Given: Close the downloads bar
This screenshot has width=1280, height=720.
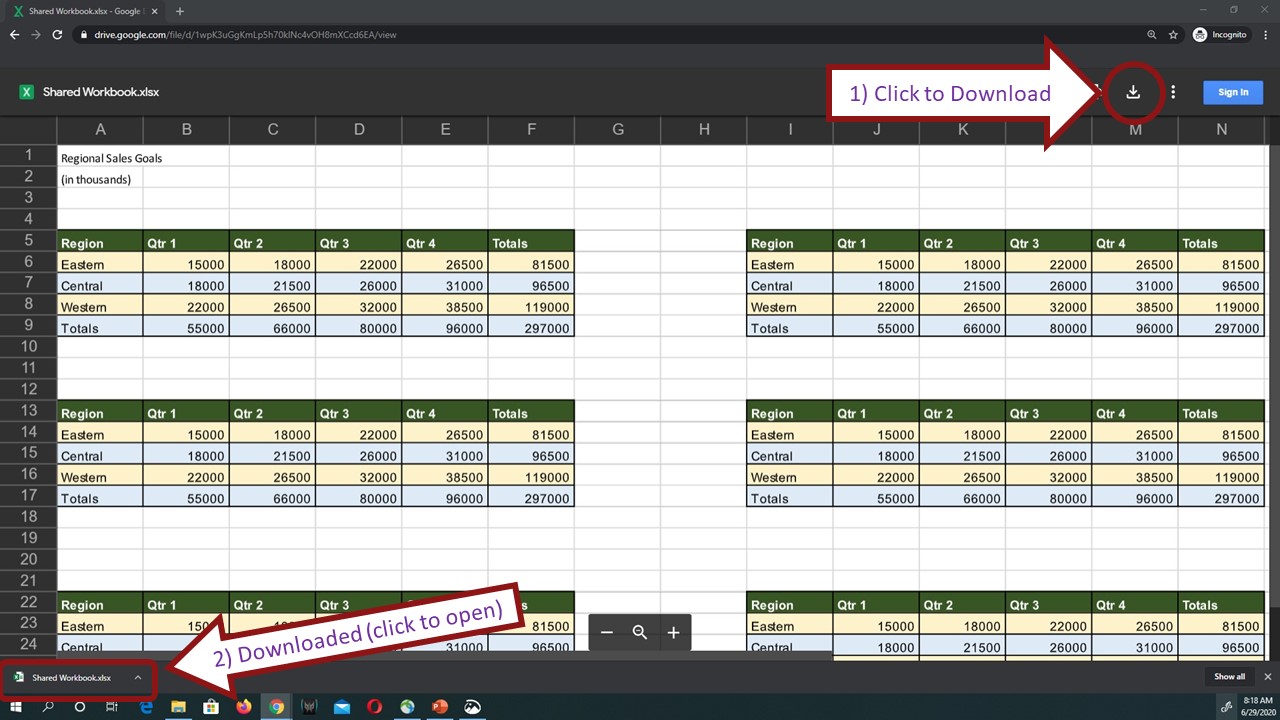Looking at the screenshot, I should point(1268,677).
